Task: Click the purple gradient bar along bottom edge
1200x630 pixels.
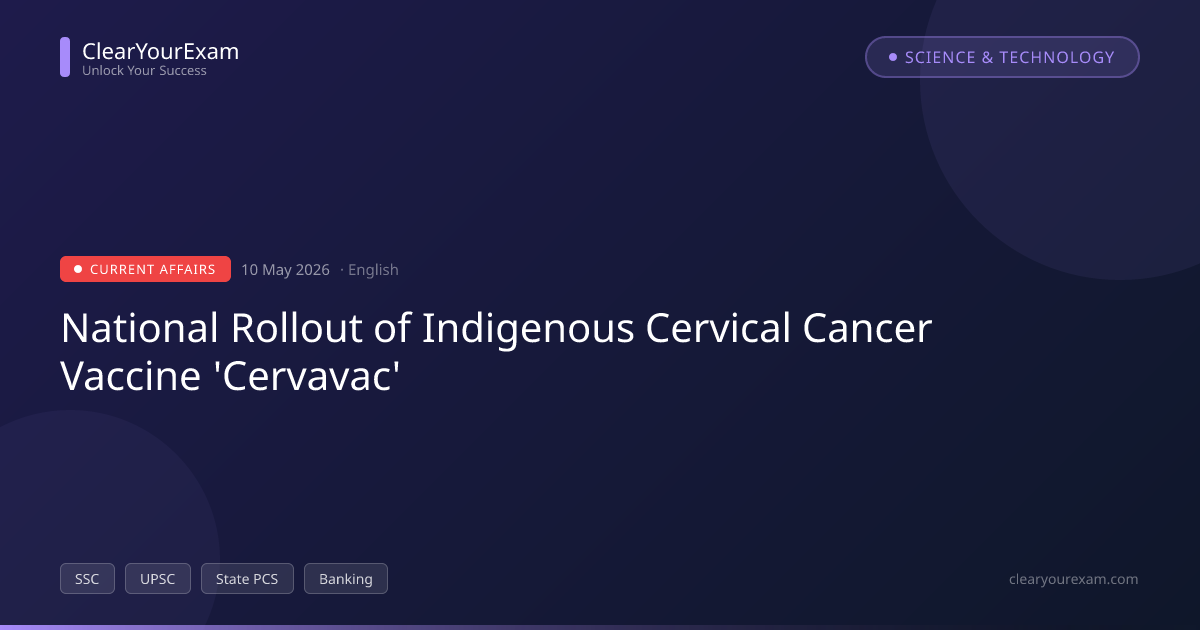Action: (600, 627)
